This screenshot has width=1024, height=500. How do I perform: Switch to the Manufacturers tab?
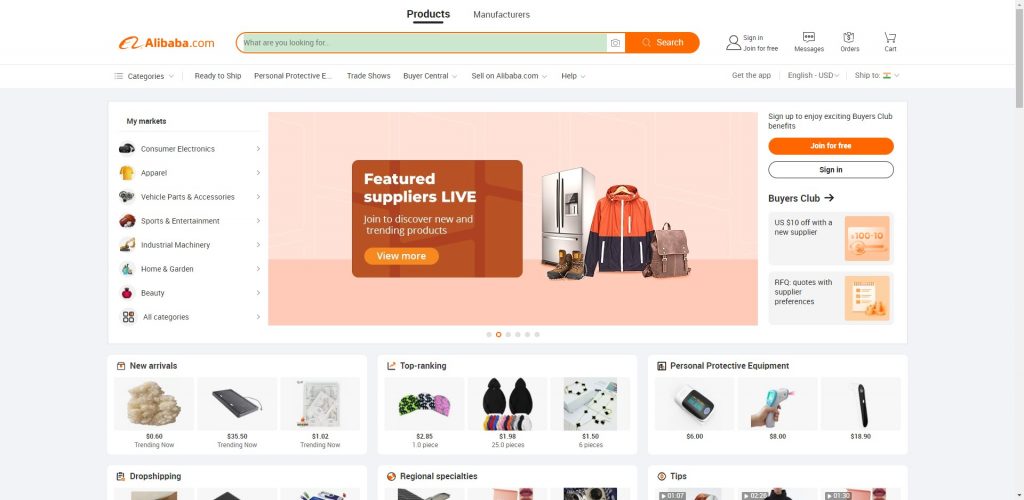pos(502,14)
